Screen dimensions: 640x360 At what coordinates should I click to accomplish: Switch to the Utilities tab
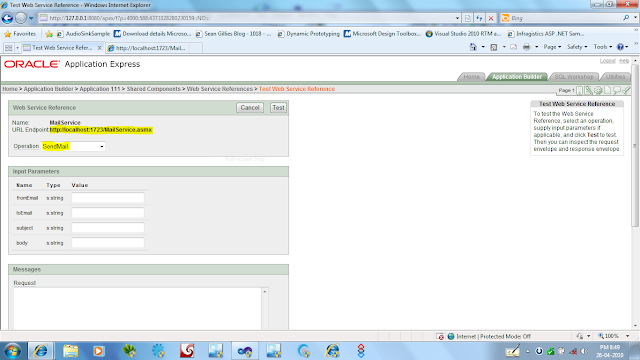tap(615, 77)
